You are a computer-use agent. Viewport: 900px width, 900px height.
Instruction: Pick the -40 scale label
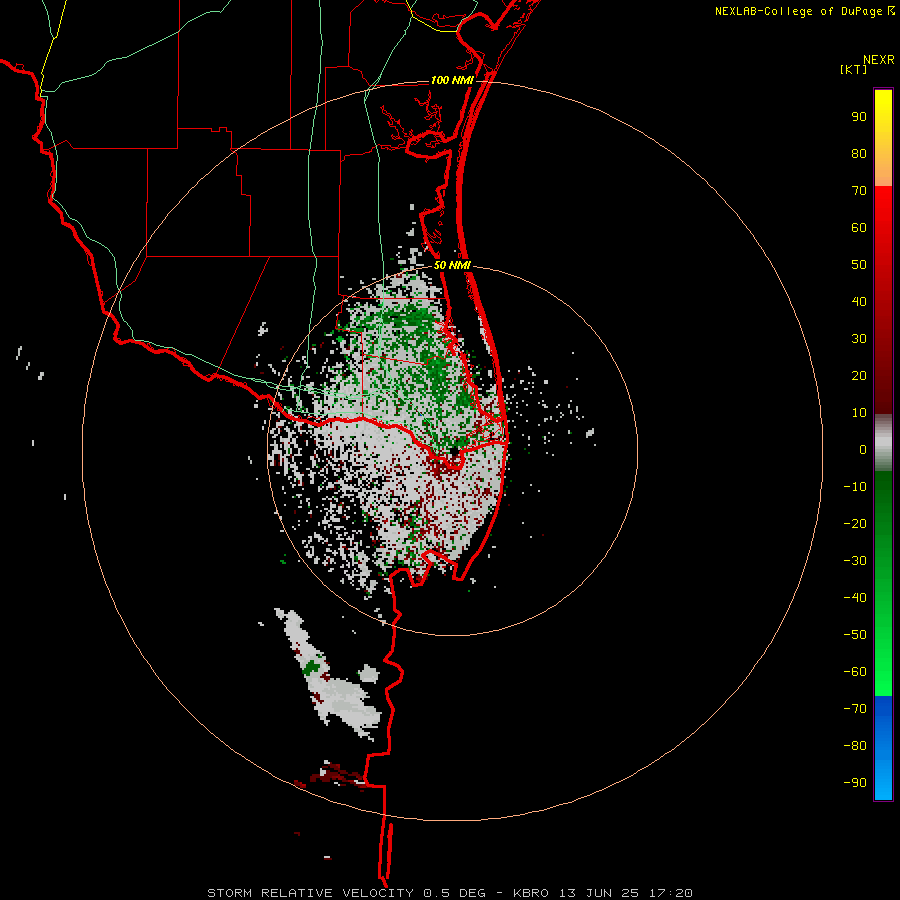(855, 598)
